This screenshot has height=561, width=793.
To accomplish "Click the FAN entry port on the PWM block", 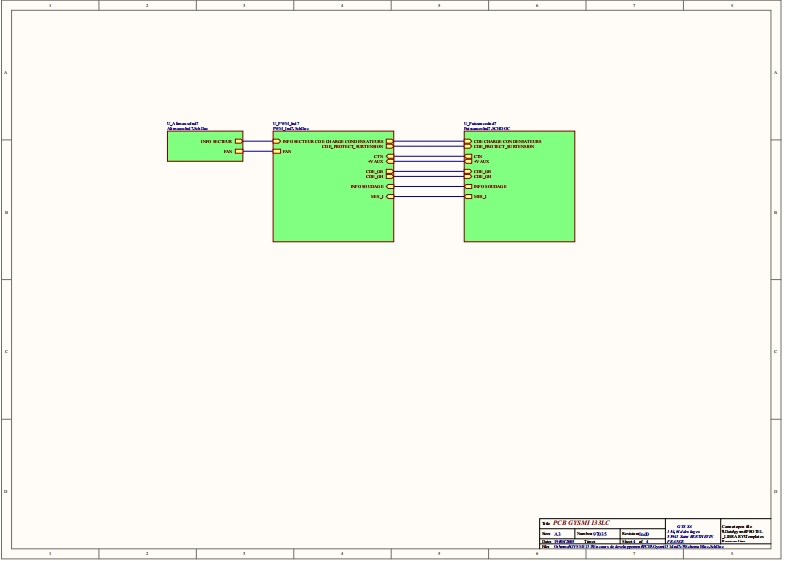I will pyautogui.click(x=277, y=152).
